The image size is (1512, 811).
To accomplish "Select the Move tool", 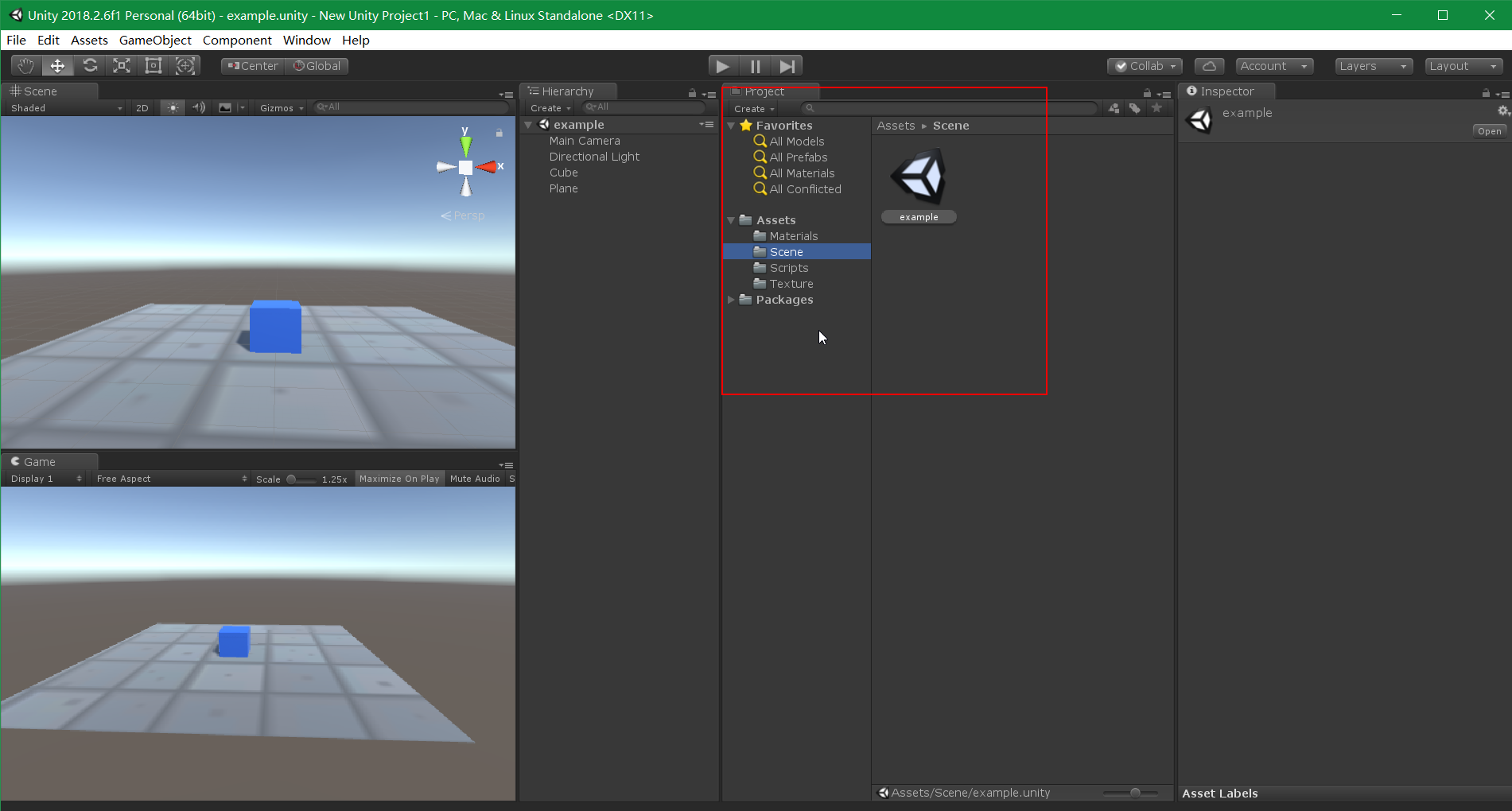I will point(57,65).
